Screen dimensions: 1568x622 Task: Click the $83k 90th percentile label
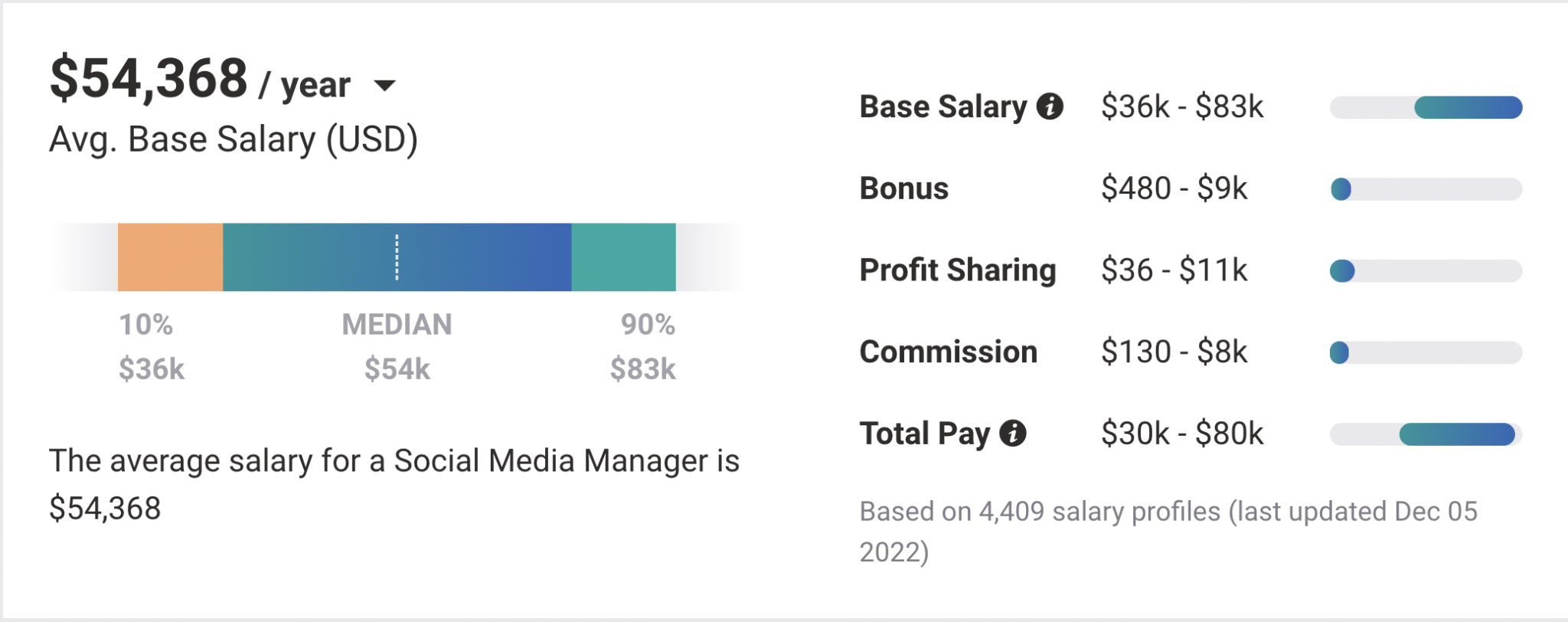pyautogui.click(x=642, y=369)
